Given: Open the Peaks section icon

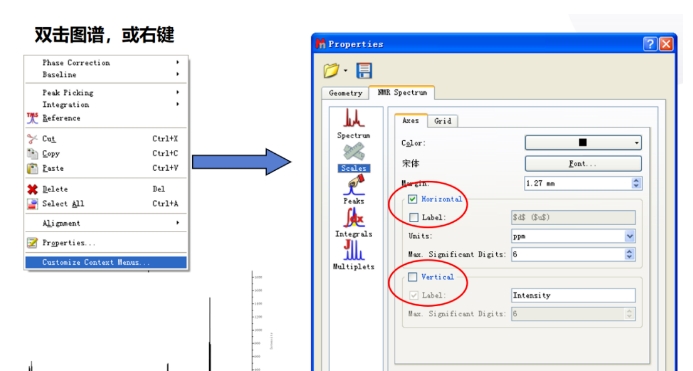Looking at the screenshot, I should (x=354, y=185).
